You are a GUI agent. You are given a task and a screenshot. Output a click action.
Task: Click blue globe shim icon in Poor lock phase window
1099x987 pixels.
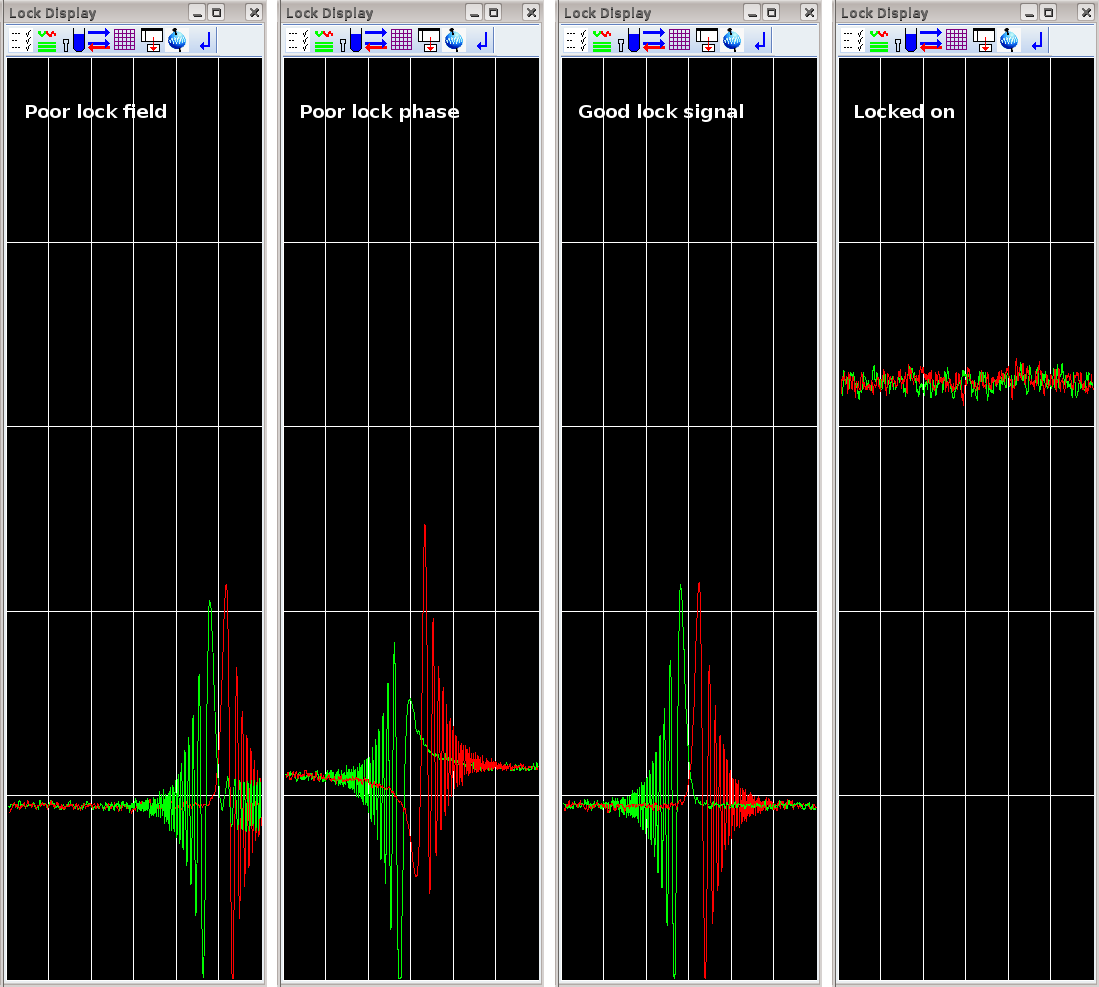(454, 41)
